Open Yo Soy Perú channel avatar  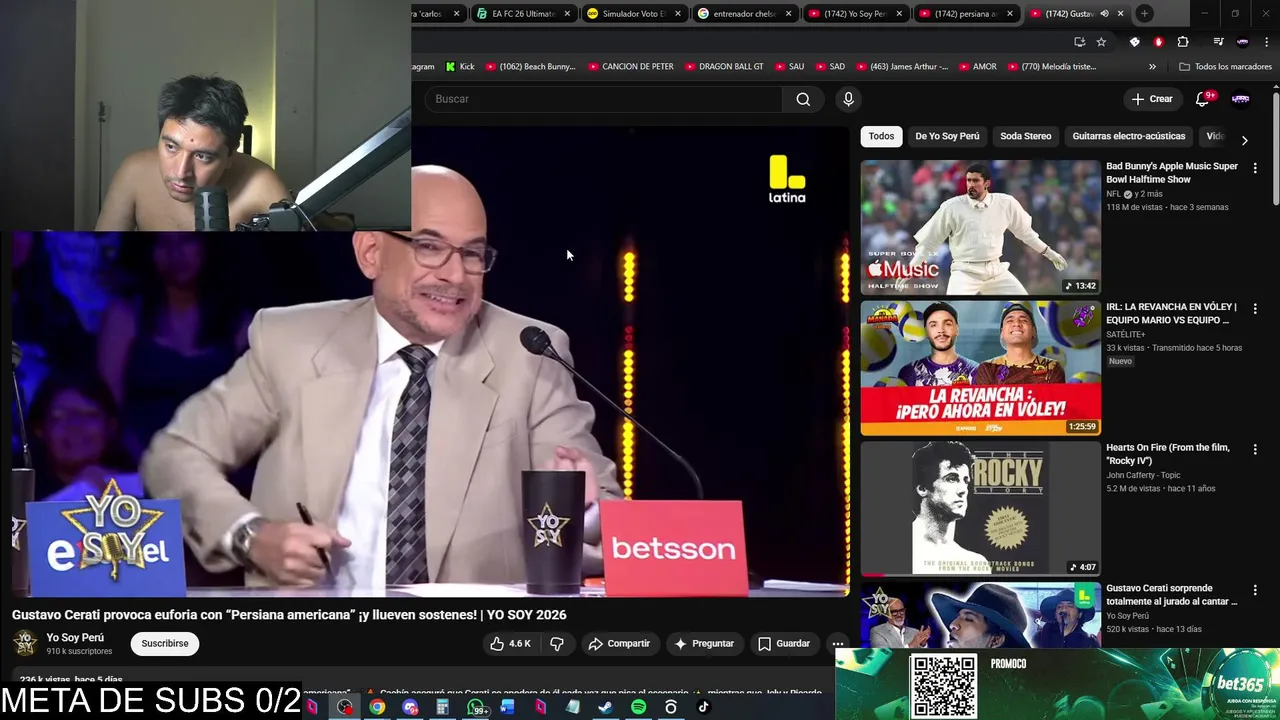pos(25,643)
